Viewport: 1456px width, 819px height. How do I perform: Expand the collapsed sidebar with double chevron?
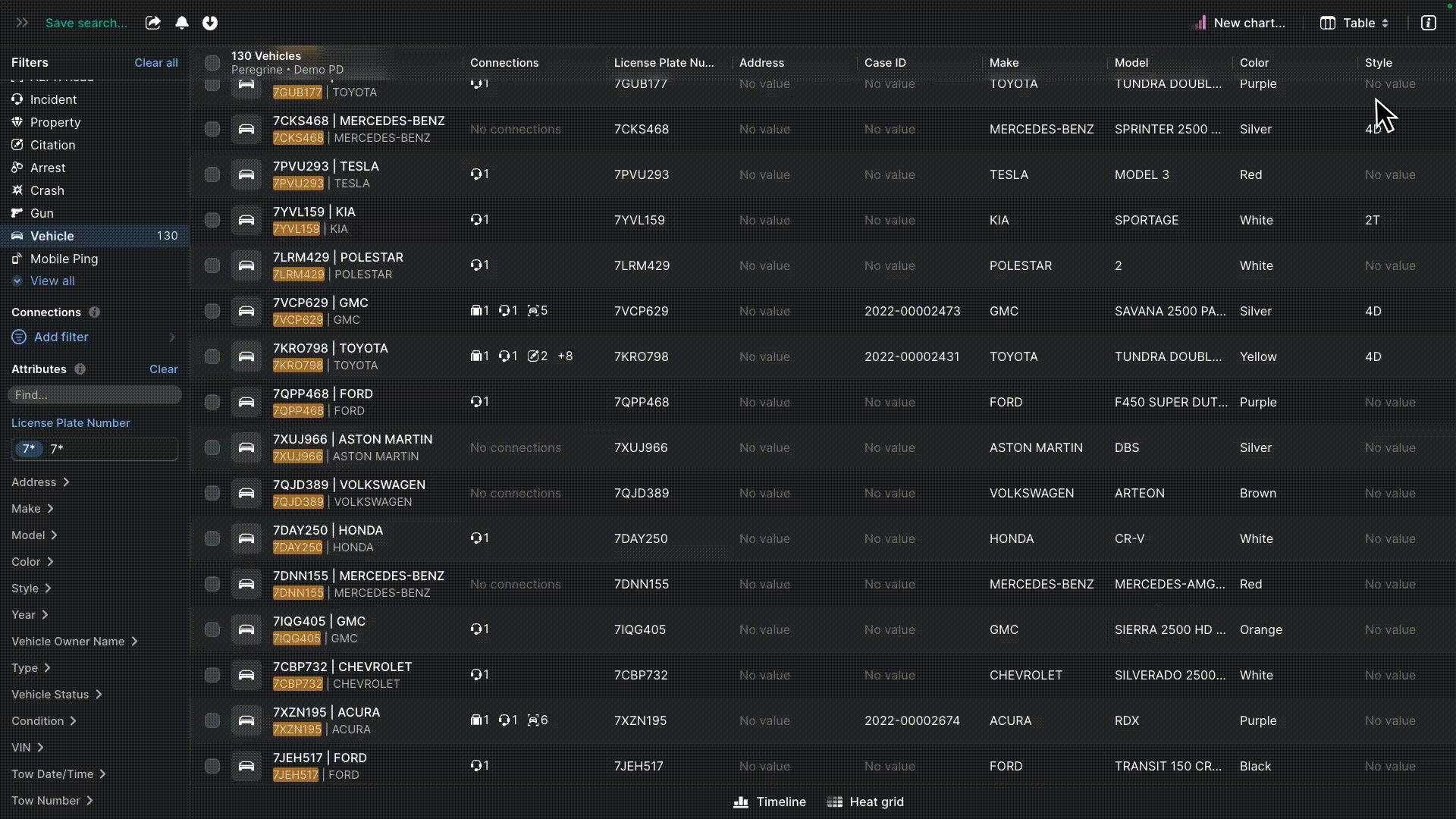[x=22, y=23]
